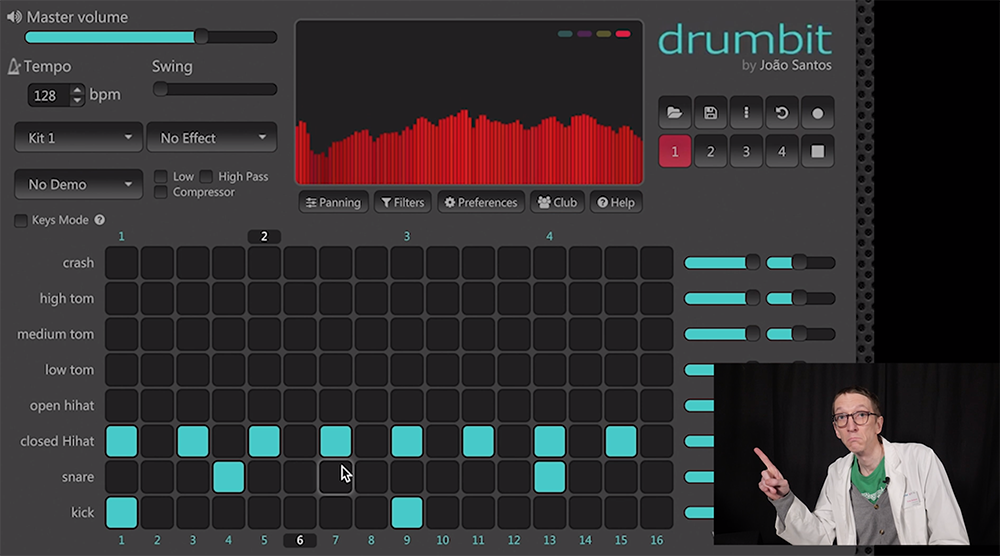
Task: Activate snare step 7
Action: 335,477
